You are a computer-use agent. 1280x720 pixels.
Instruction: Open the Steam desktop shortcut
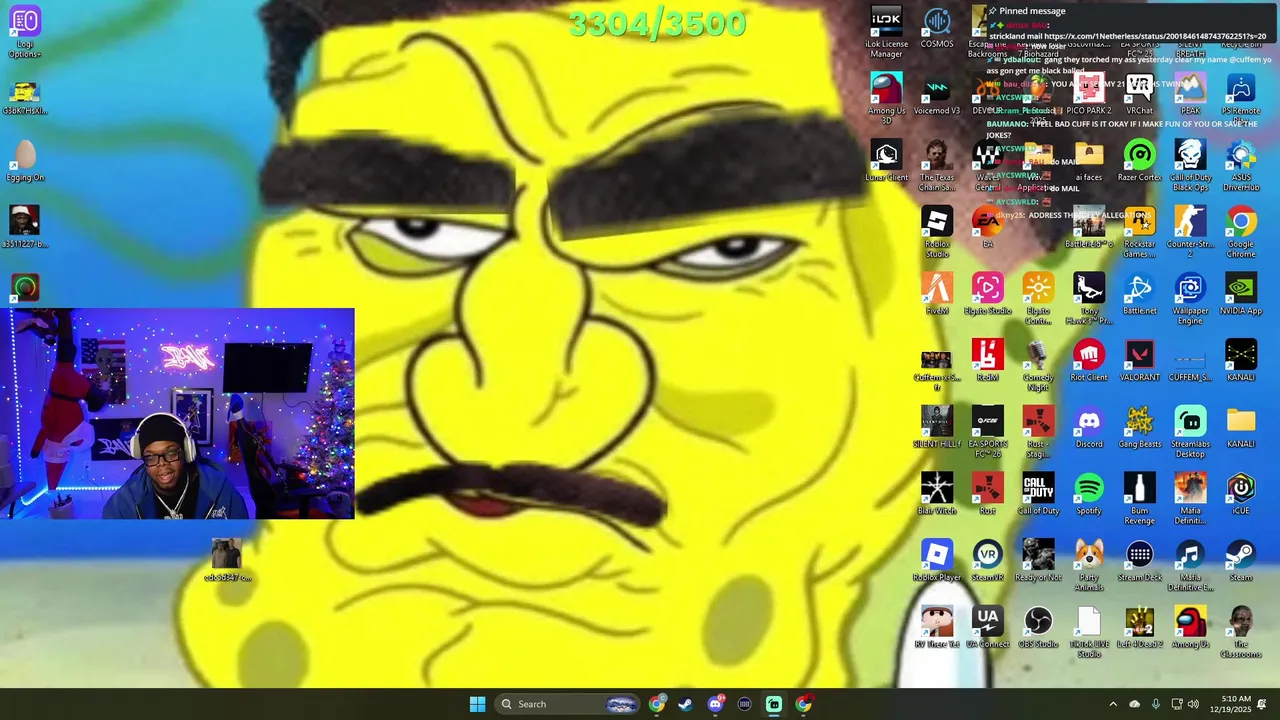pos(1241,561)
